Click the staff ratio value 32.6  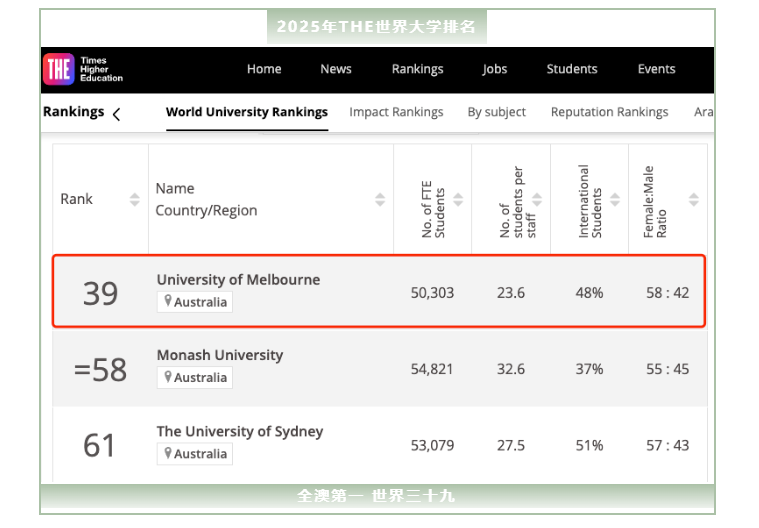pyautogui.click(x=511, y=369)
